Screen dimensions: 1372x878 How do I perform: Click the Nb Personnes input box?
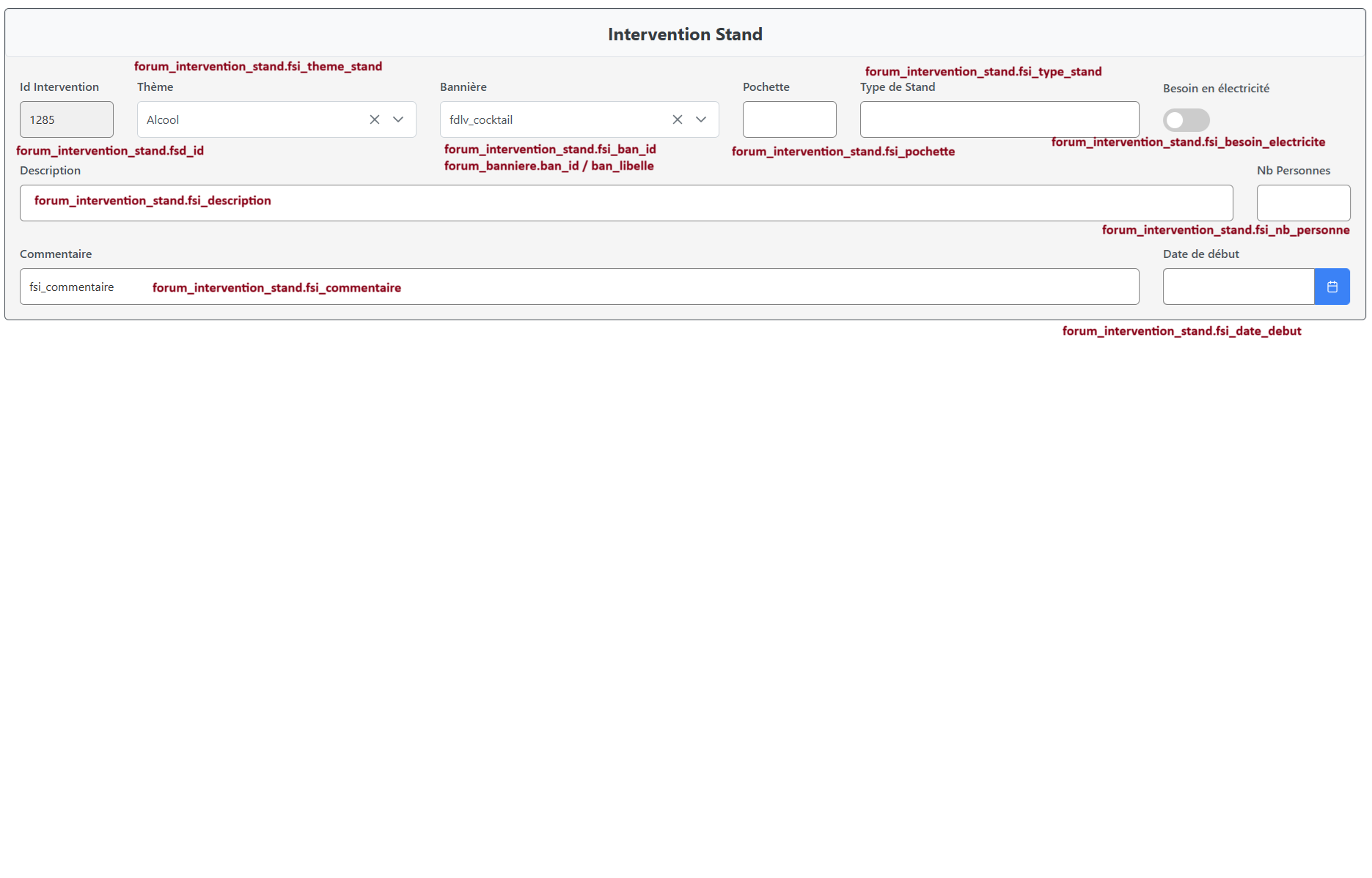(1303, 203)
